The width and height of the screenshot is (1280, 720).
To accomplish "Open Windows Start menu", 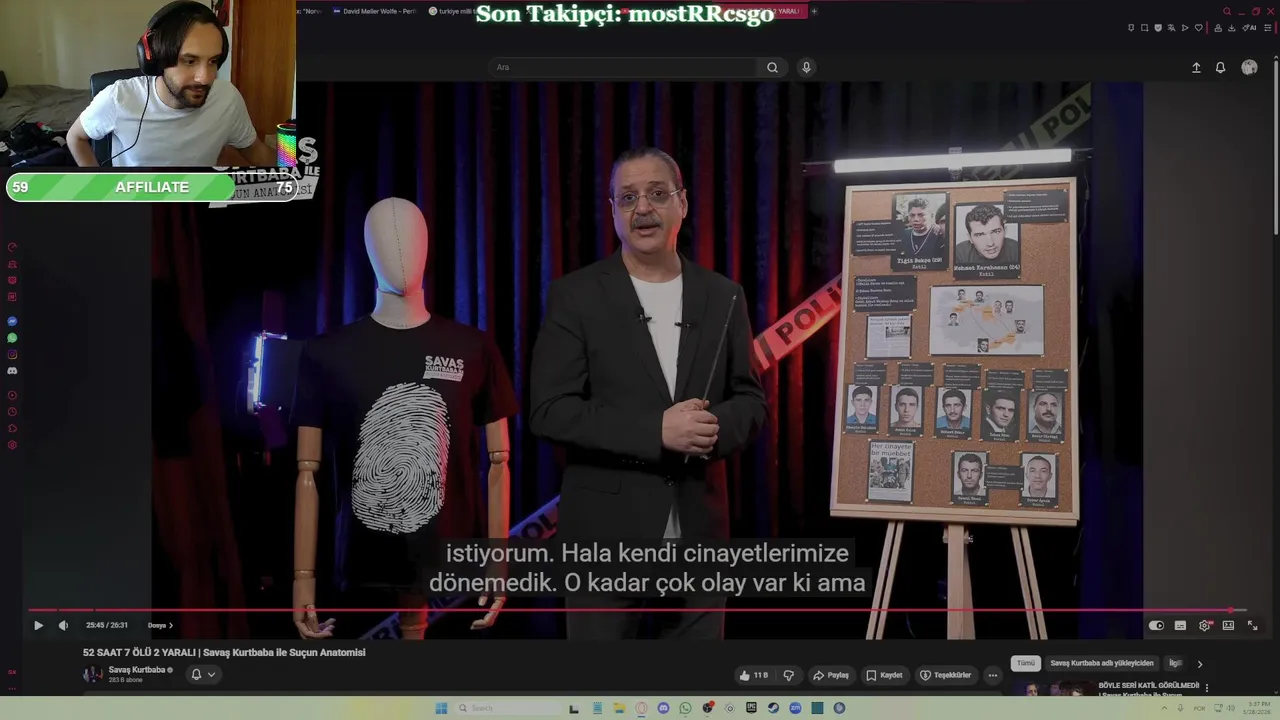I will tap(441, 708).
